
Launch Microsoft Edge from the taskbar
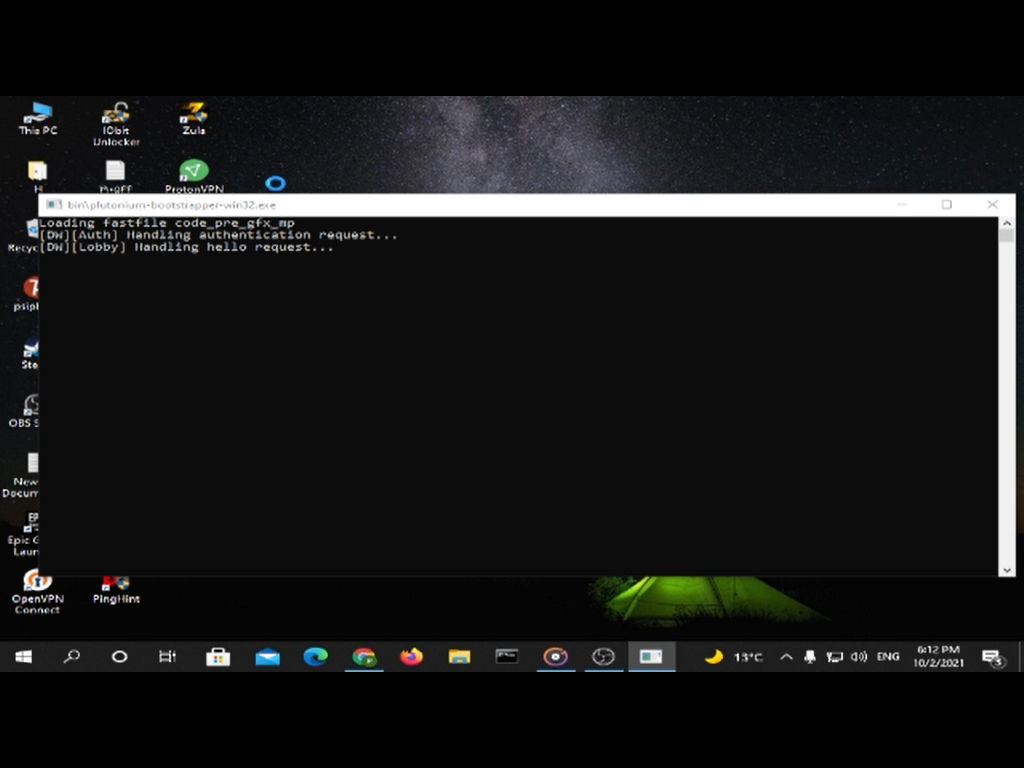(x=315, y=657)
